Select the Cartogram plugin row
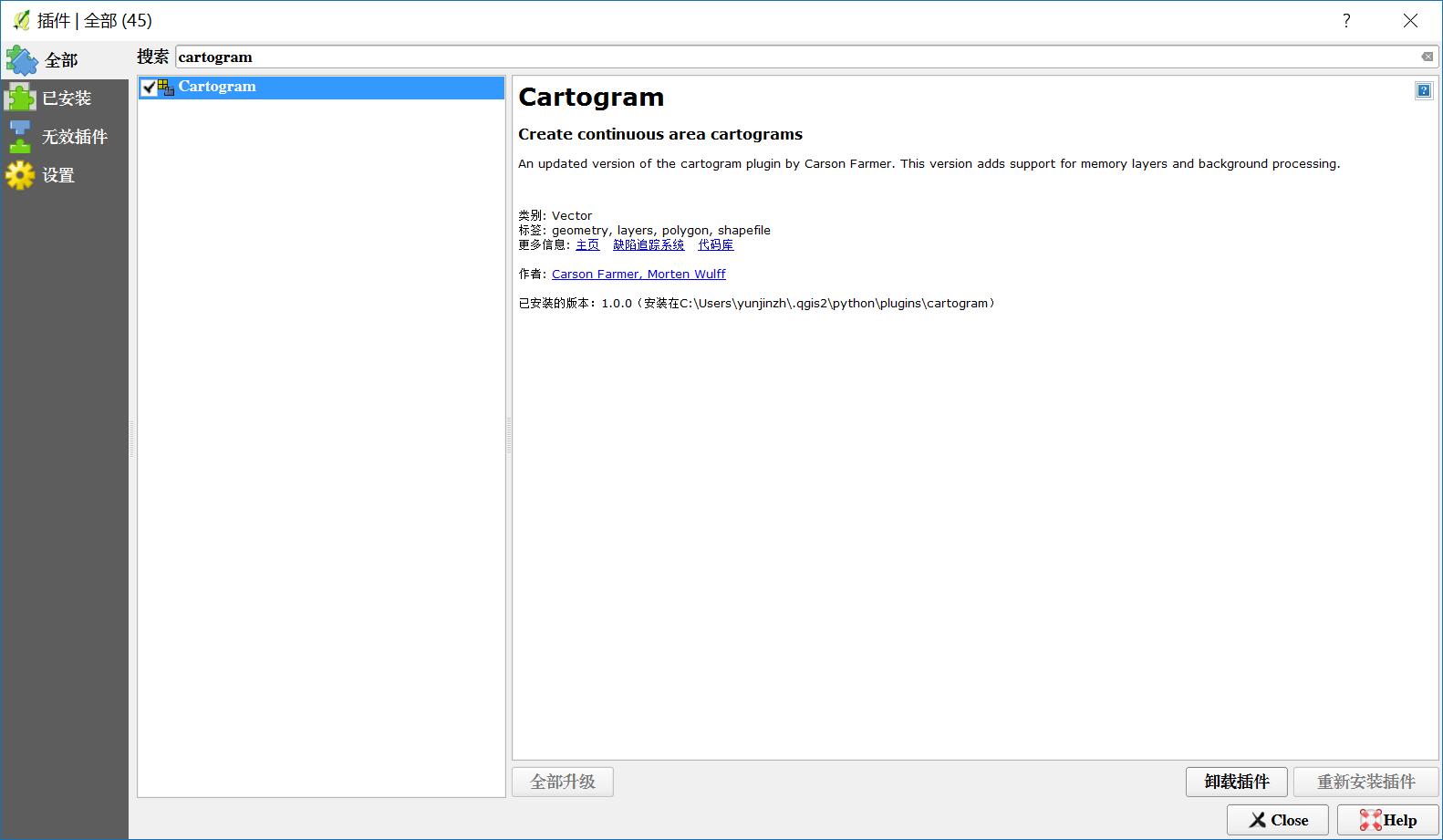 tap(321, 88)
